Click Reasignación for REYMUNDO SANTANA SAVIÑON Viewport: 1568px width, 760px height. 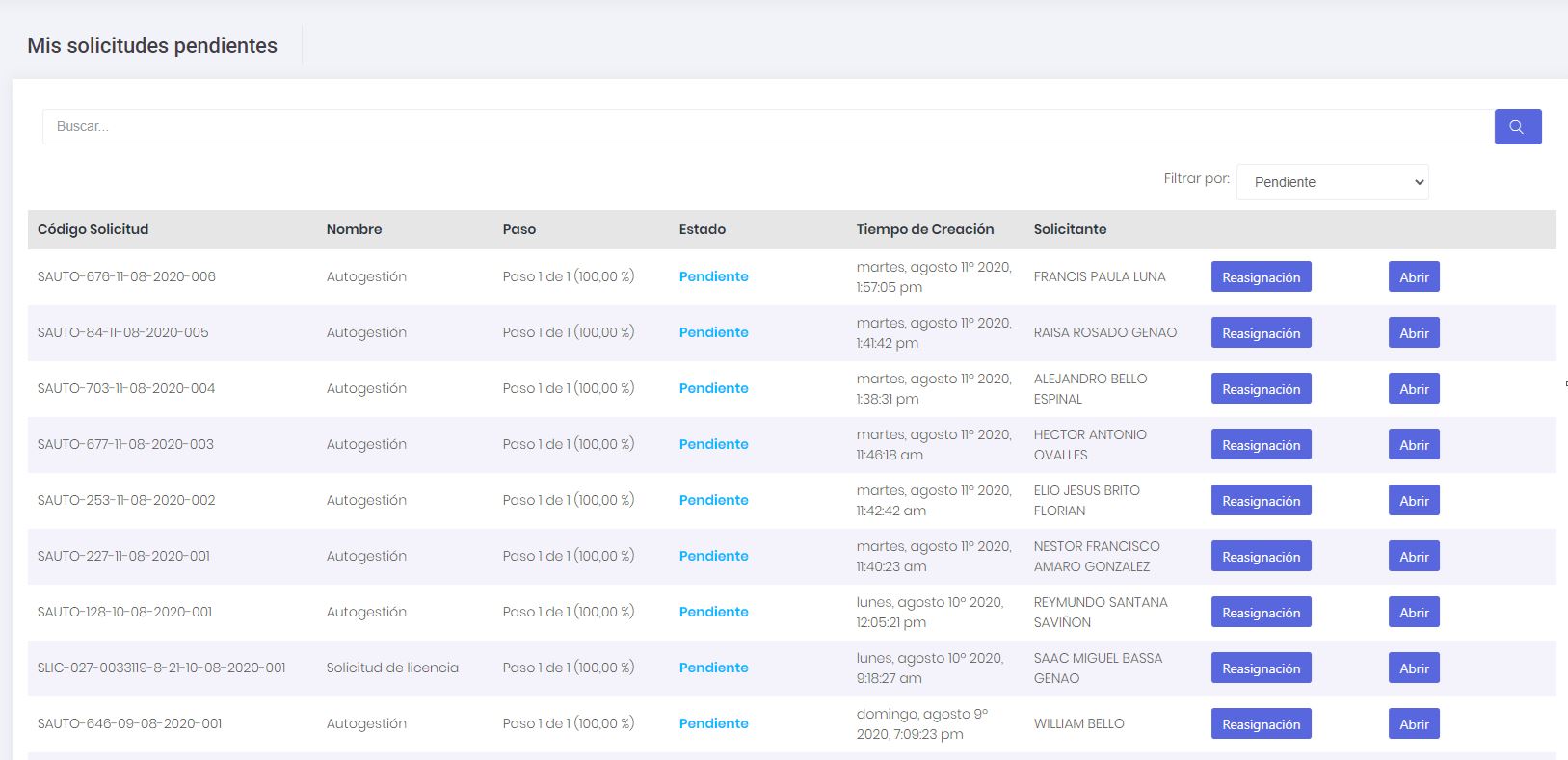(x=1261, y=613)
